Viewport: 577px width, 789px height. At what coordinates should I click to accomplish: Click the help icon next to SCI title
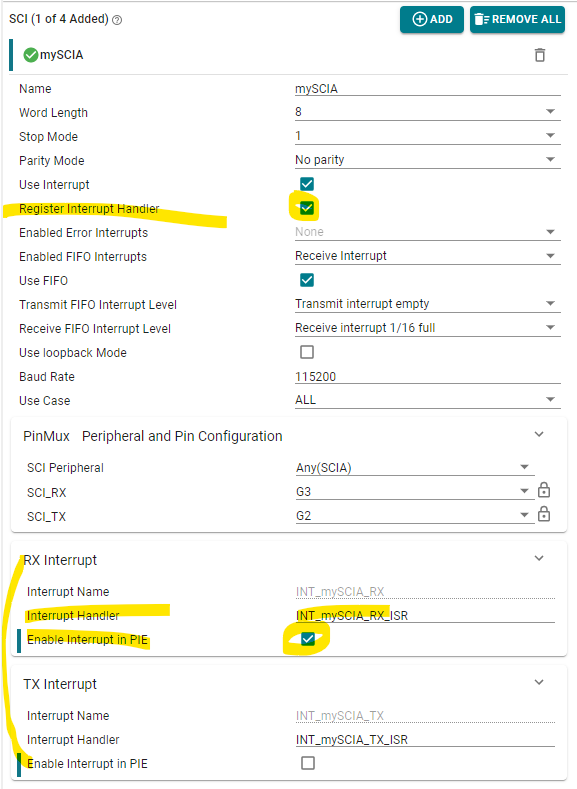117,20
